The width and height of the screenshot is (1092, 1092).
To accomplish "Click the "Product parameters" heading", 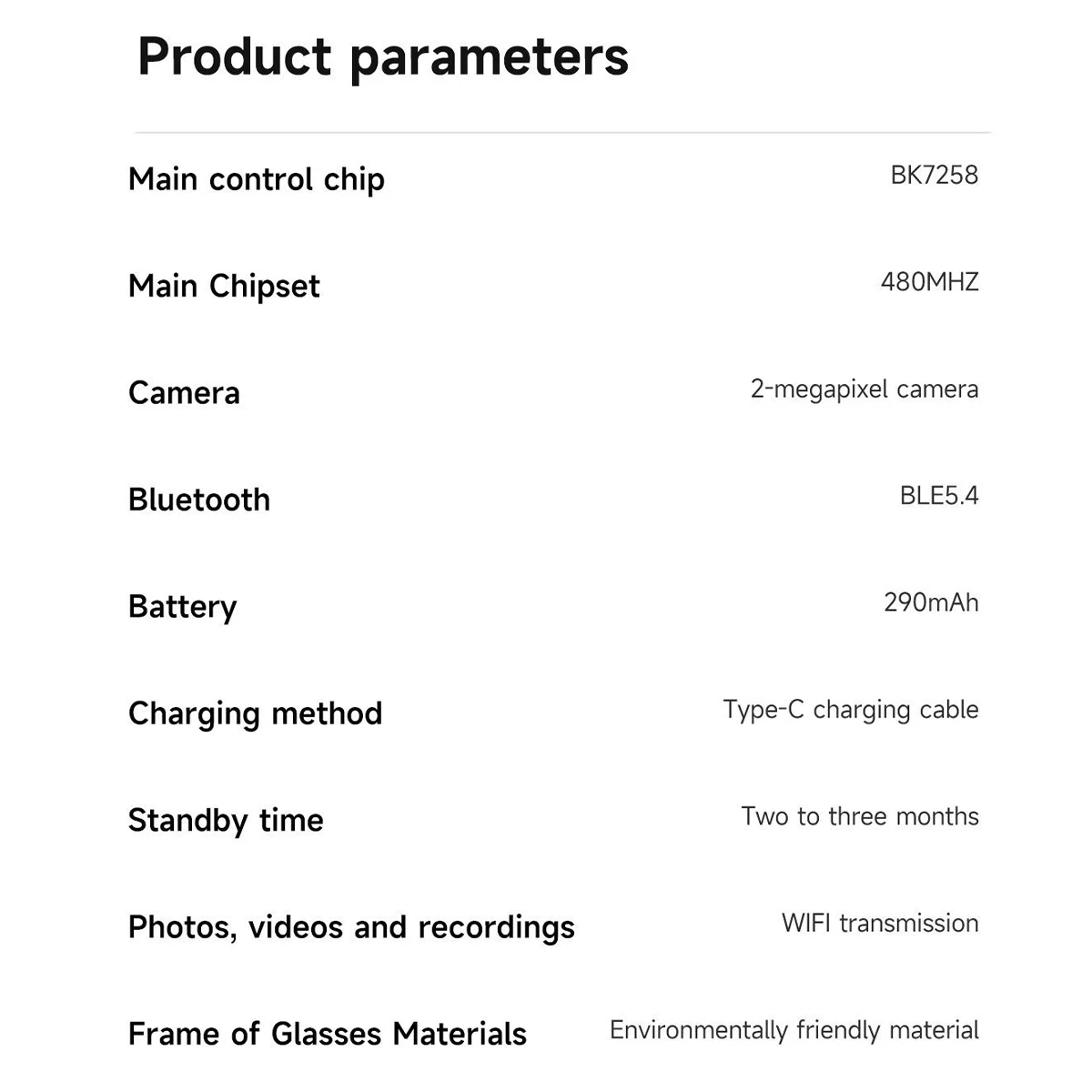I will [x=382, y=57].
